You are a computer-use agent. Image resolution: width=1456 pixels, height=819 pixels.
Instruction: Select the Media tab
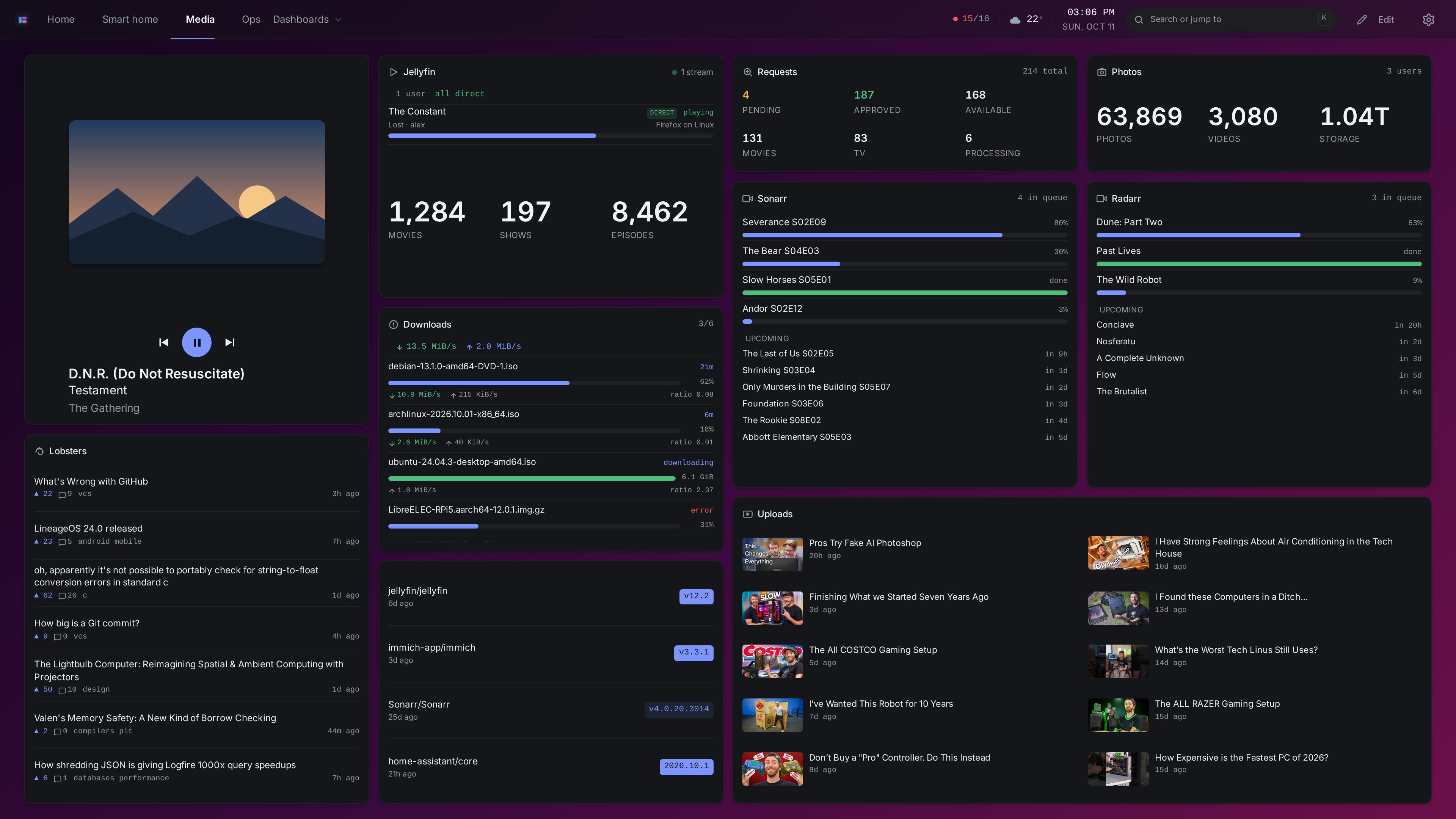[x=200, y=20]
